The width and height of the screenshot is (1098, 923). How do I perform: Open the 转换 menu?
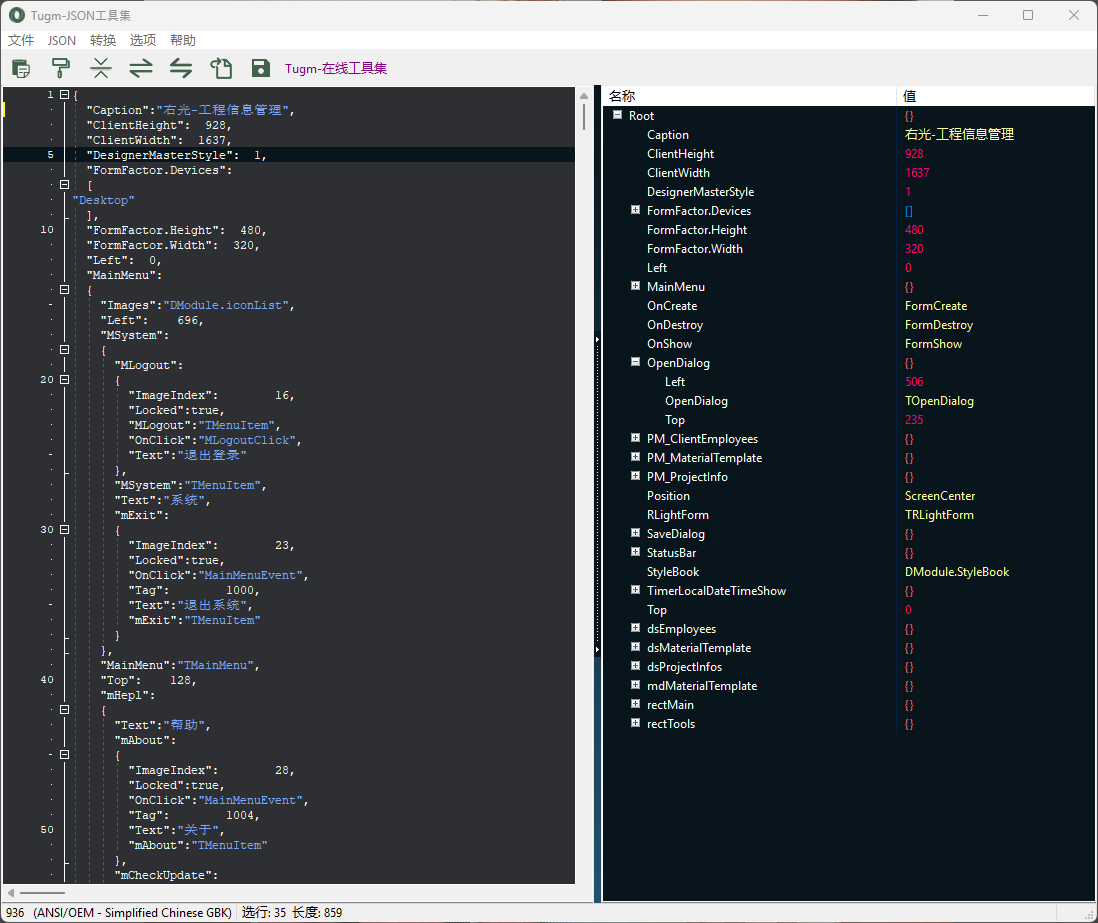[102, 40]
